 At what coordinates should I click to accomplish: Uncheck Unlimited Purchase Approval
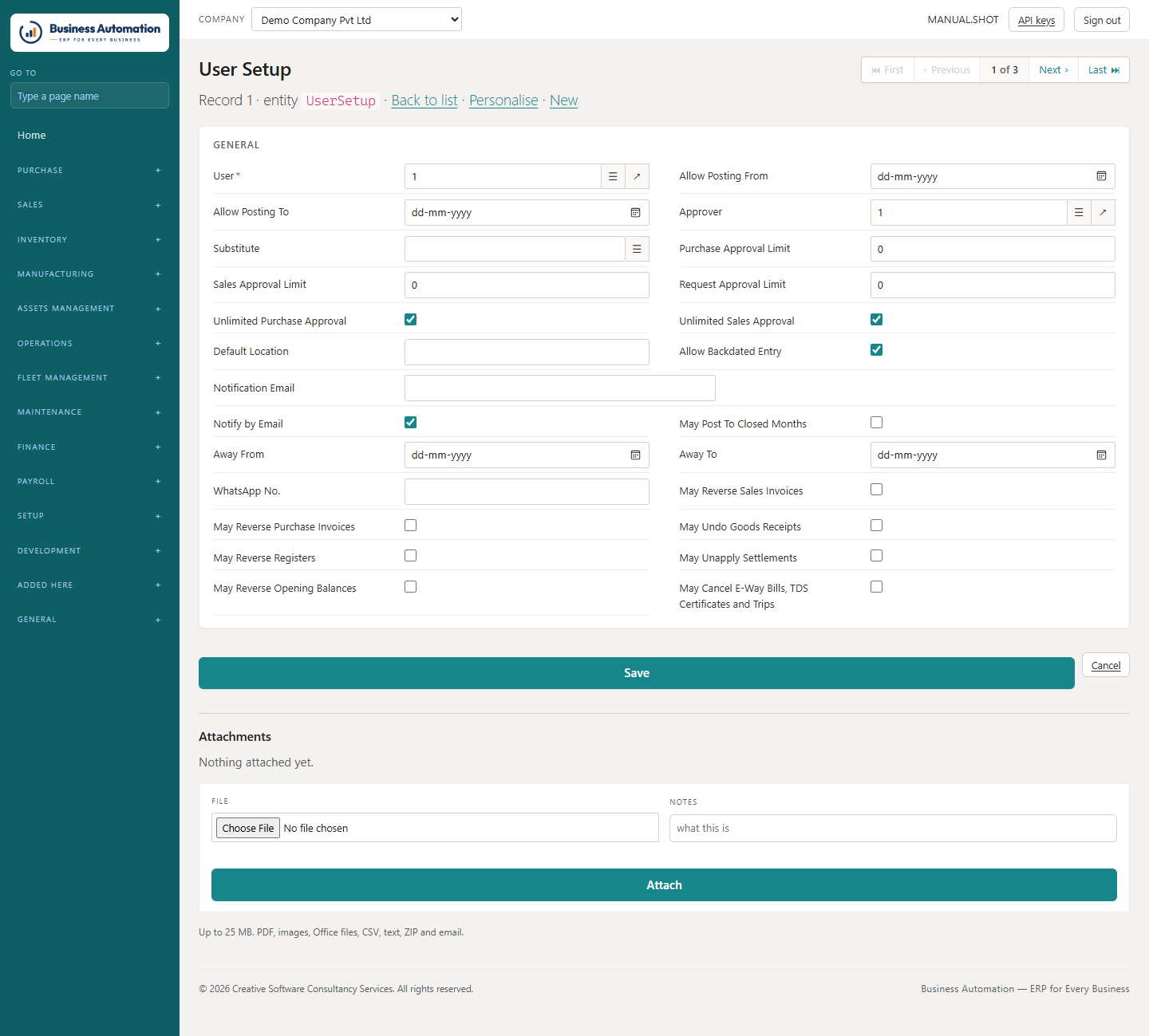pos(410,320)
